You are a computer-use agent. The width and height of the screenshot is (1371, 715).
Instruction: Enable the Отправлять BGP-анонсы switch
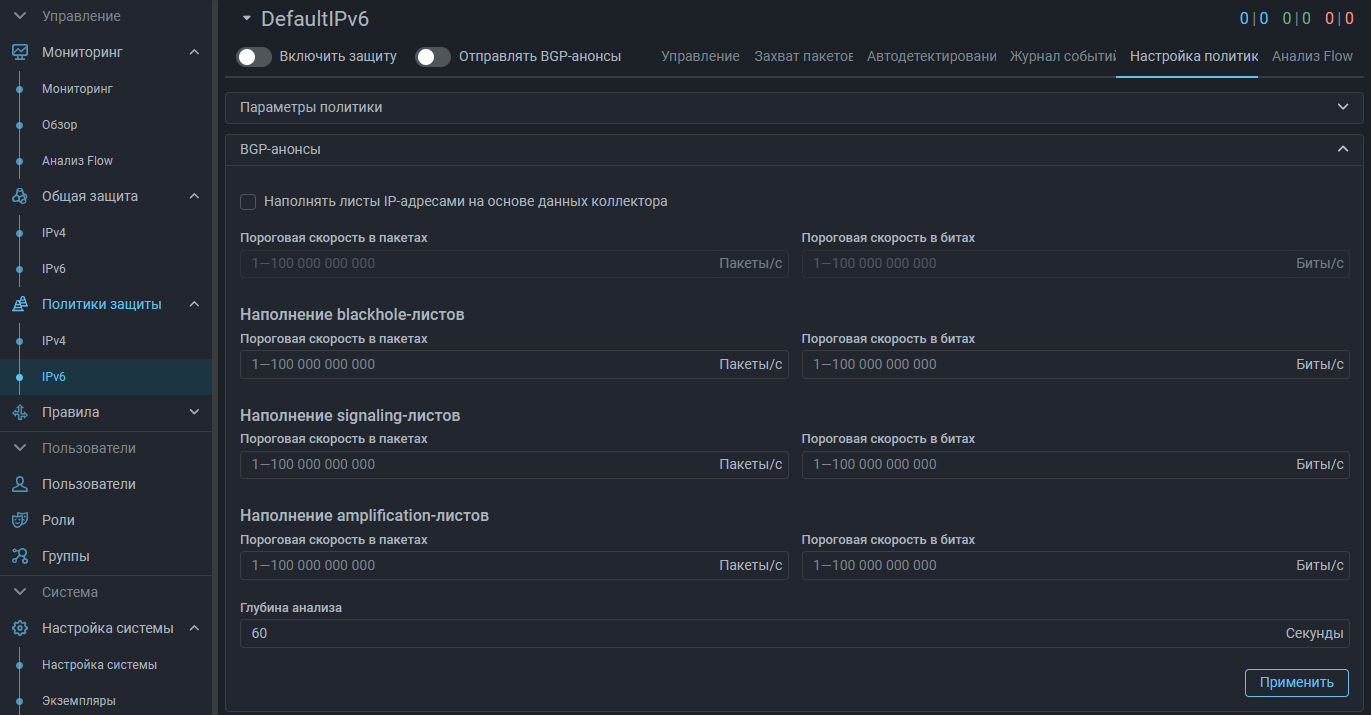433,57
